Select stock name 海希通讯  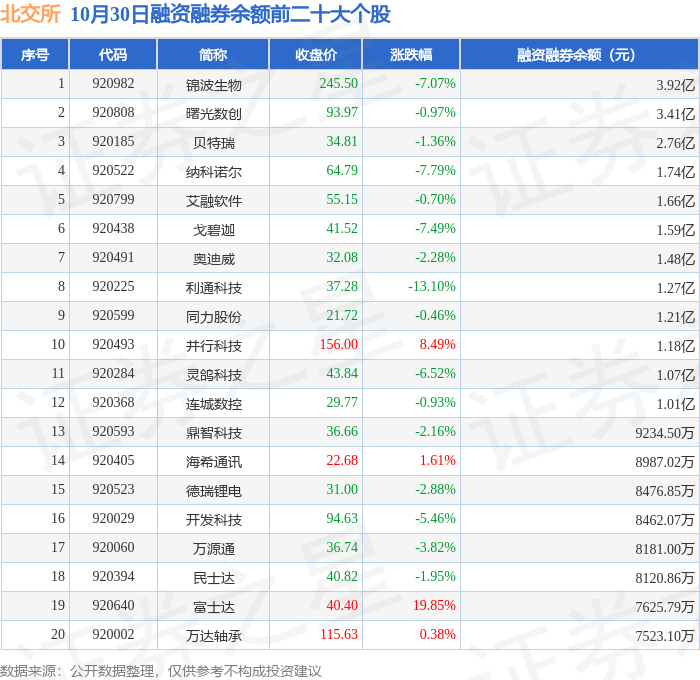click(x=213, y=462)
